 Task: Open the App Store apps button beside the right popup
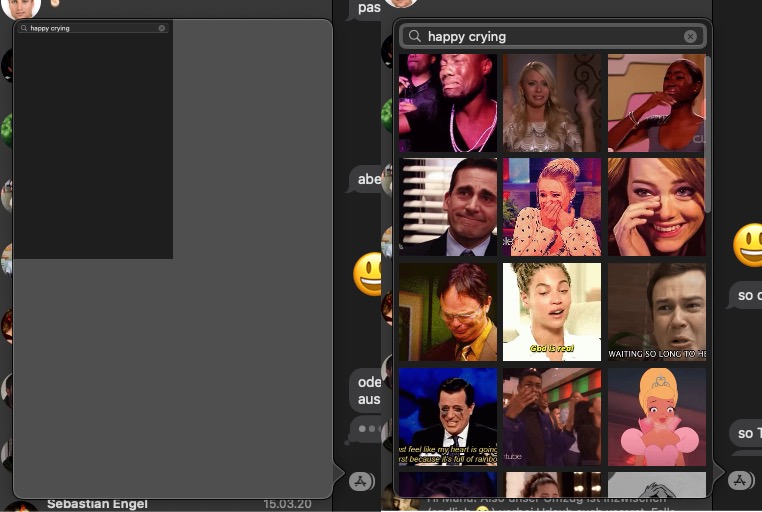click(x=741, y=480)
